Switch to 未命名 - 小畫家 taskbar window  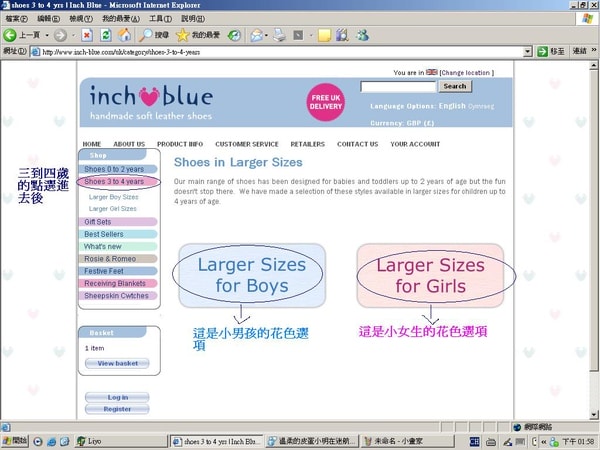point(407,442)
